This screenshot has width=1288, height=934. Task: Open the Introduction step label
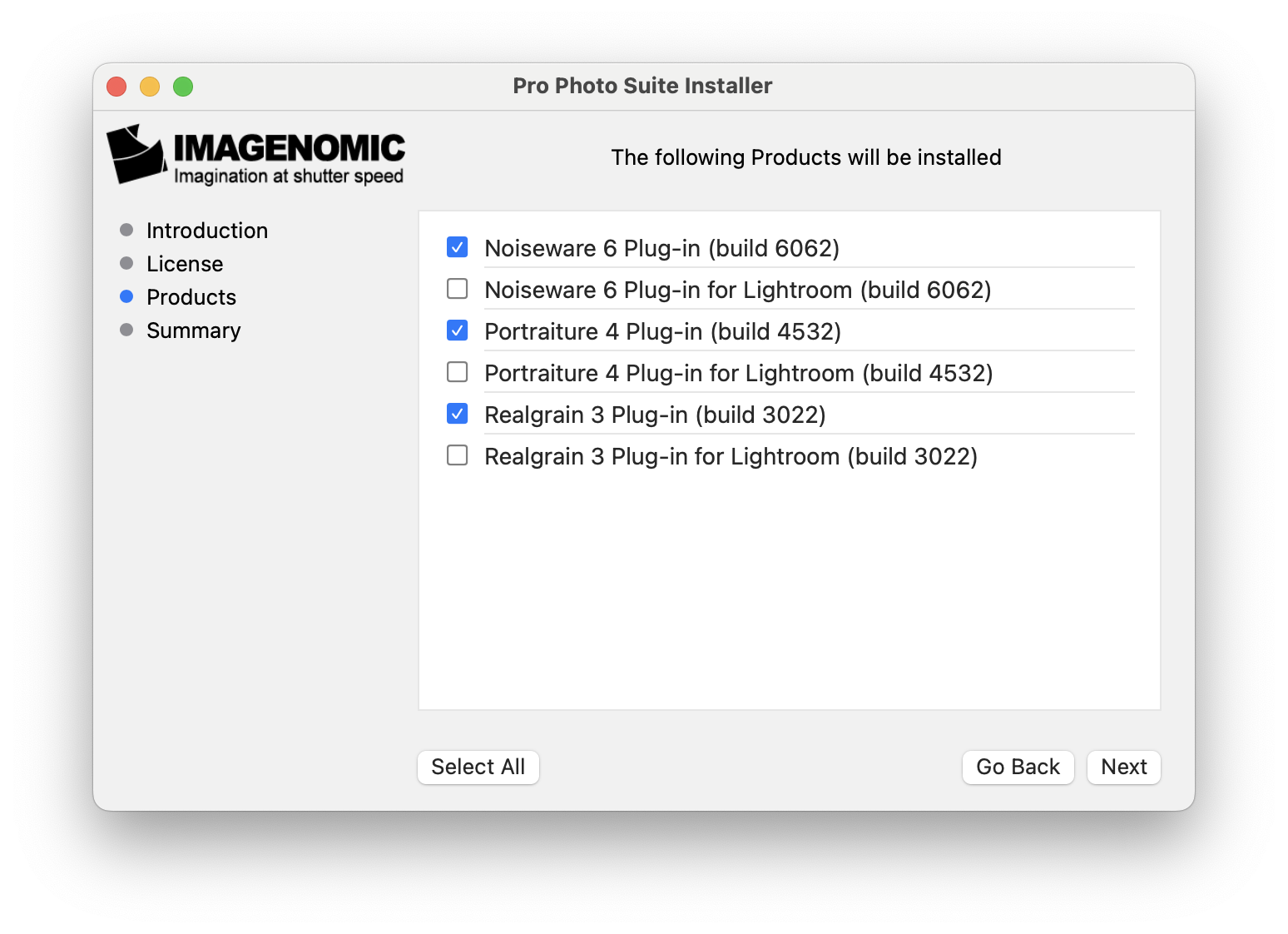click(207, 231)
